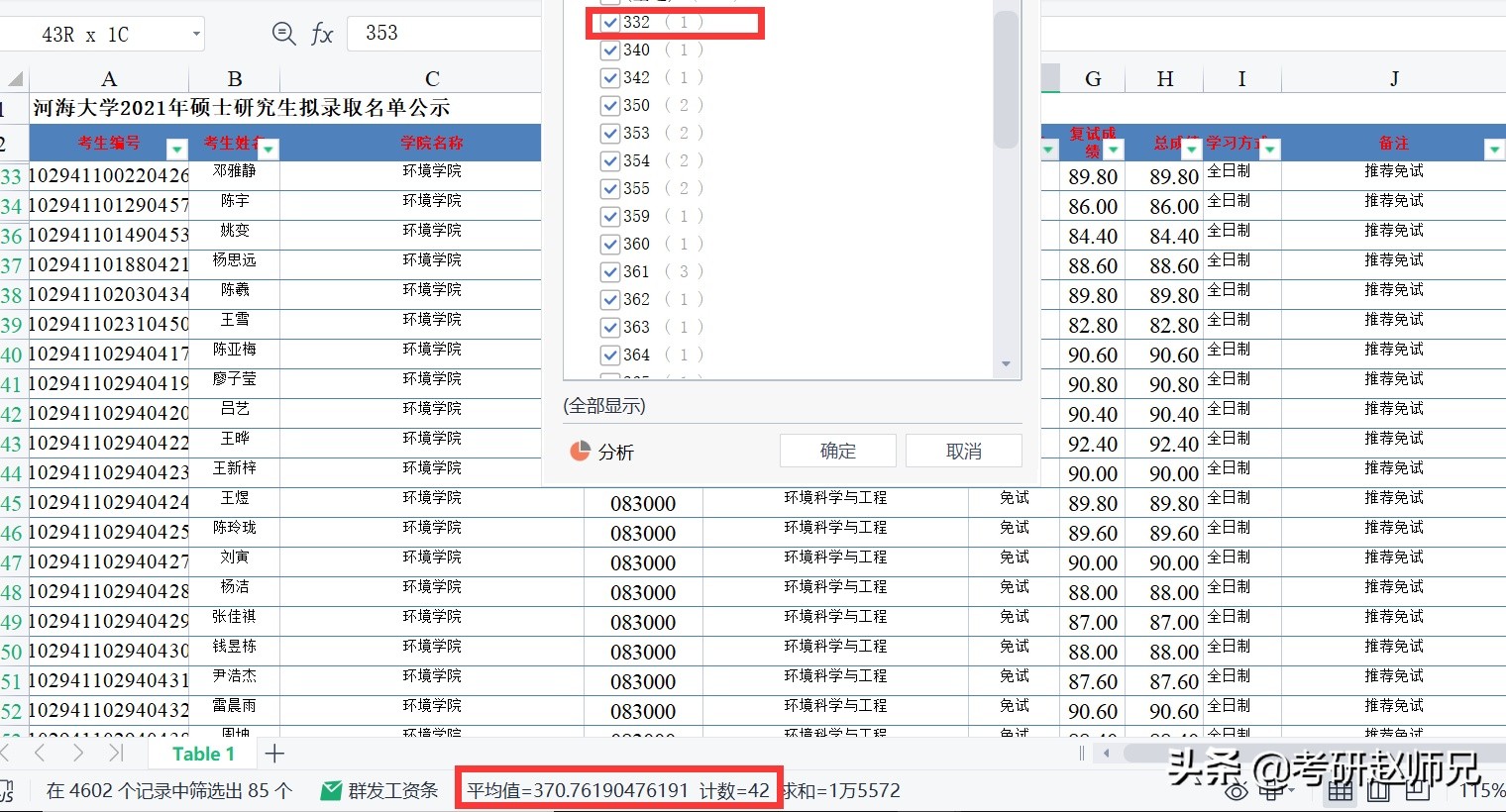Click the fx insert function icon
This screenshot has height=812, width=1506.
[322, 33]
